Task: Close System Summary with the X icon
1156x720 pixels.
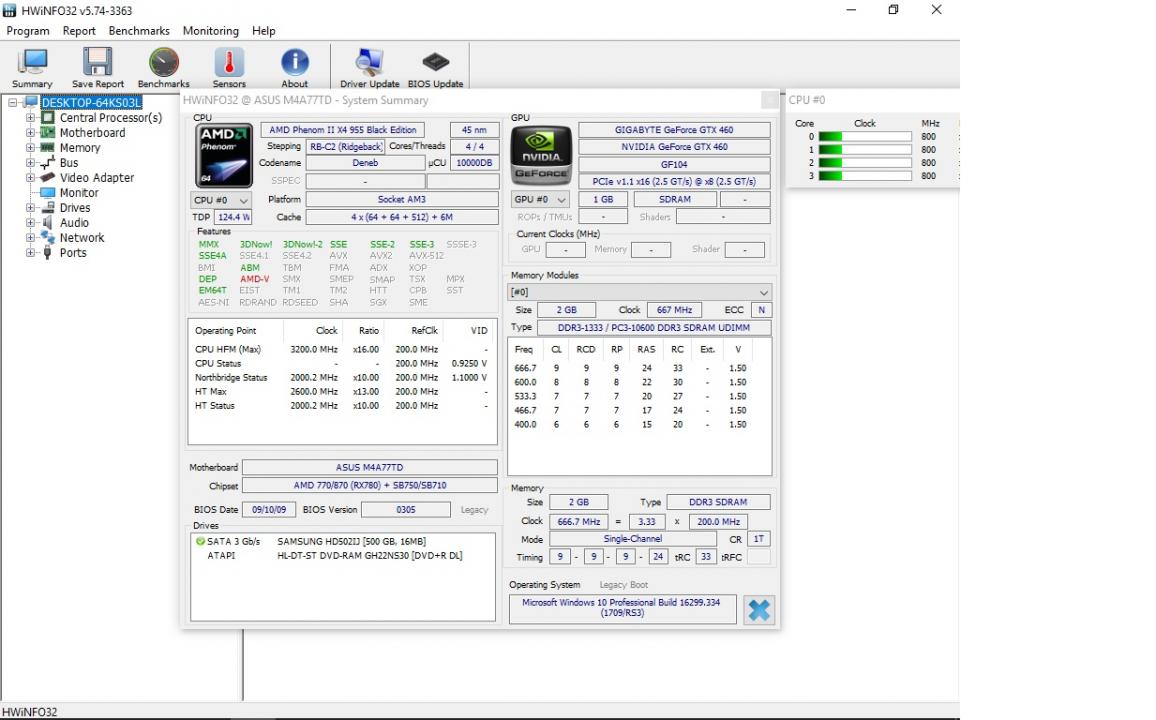Action: point(759,610)
